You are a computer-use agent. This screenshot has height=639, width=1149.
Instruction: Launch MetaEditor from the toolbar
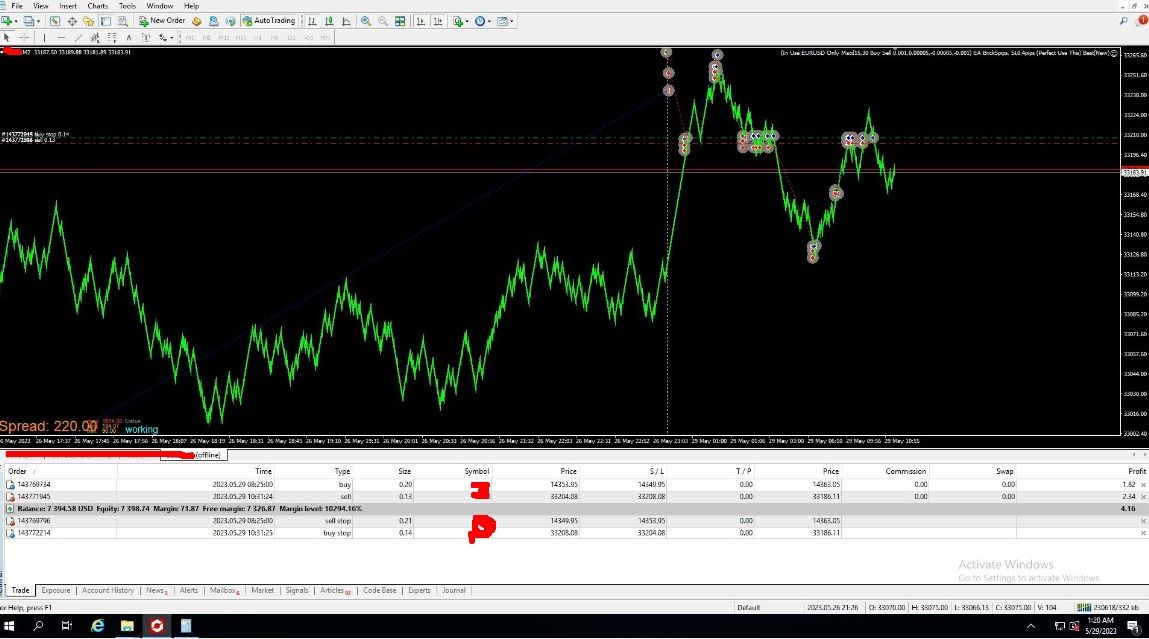pos(196,21)
